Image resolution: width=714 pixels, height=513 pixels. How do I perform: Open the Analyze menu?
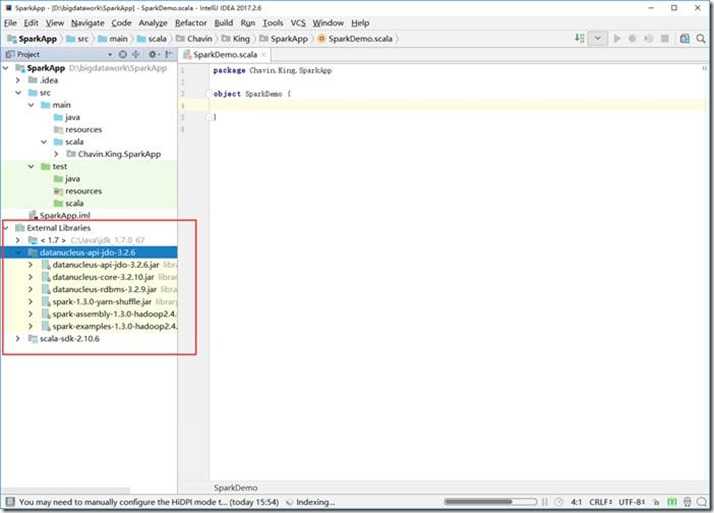click(x=153, y=23)
